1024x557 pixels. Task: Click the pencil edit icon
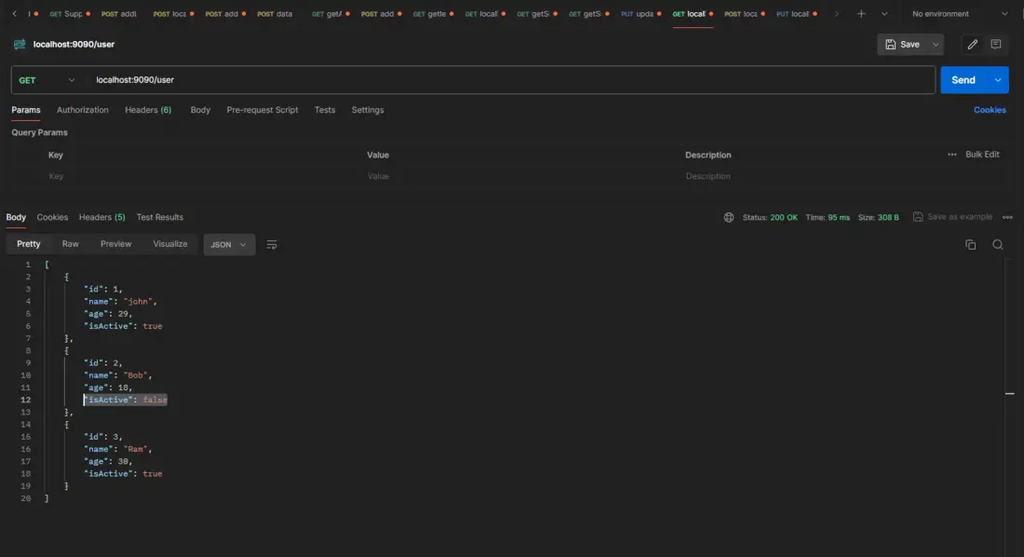(972, 44)
